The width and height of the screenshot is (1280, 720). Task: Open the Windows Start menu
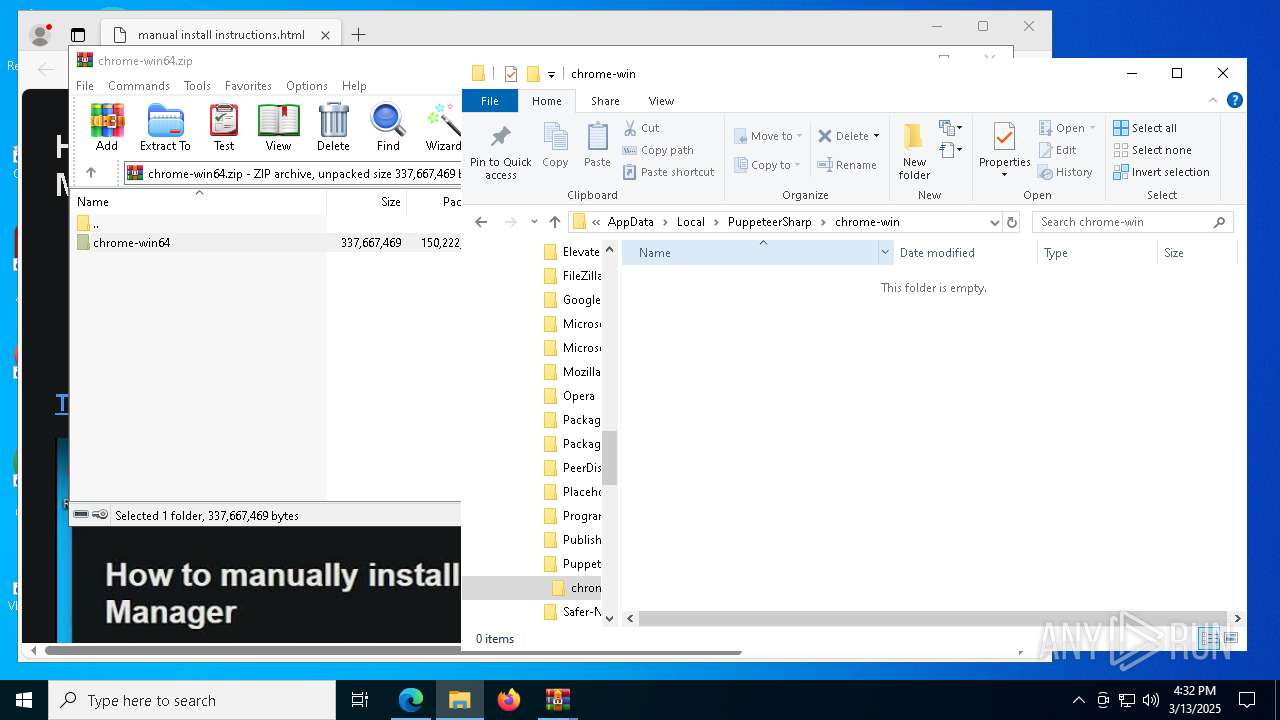point(24,700)
